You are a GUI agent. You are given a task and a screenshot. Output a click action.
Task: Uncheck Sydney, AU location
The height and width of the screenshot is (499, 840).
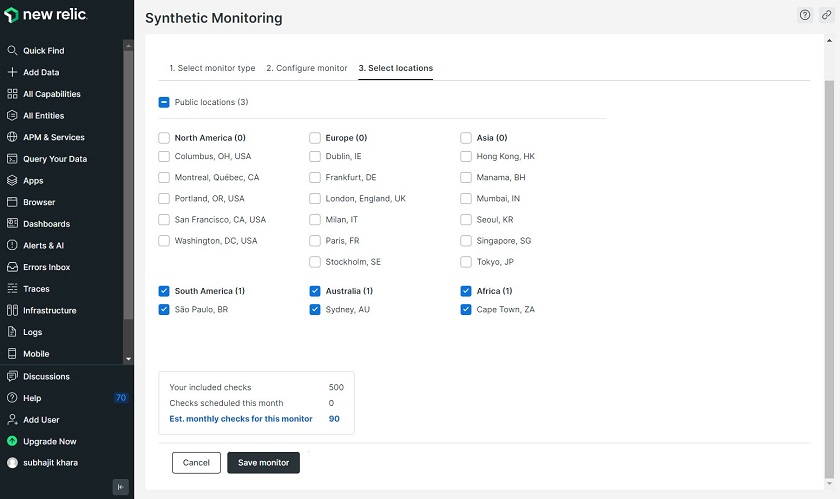tap(315, 309)
